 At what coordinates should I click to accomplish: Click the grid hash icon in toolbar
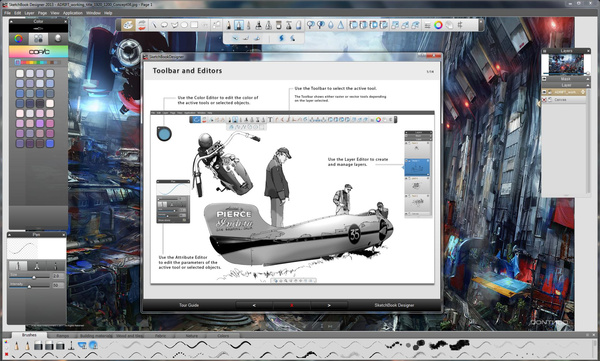pos(460,25)
